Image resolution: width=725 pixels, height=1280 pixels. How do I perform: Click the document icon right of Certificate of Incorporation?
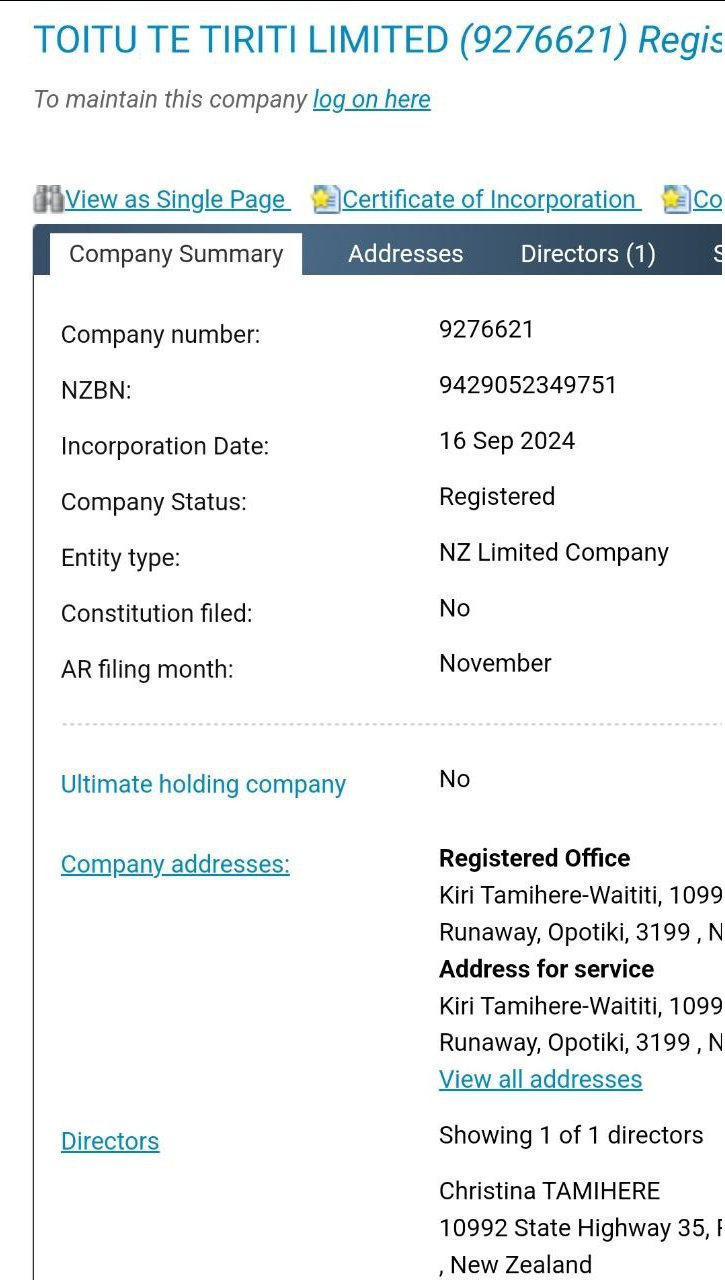coord(676,199)
